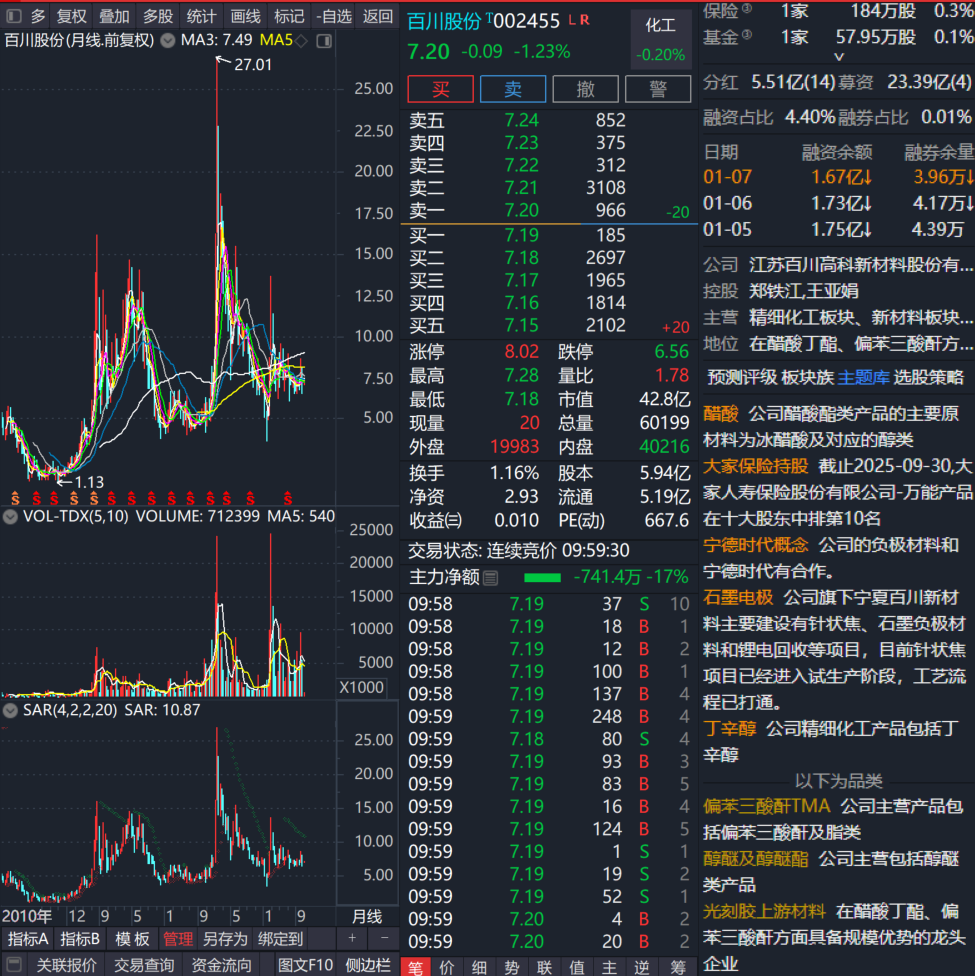Select the 价 price tab

pyautogui.click(x=447, y=967)
